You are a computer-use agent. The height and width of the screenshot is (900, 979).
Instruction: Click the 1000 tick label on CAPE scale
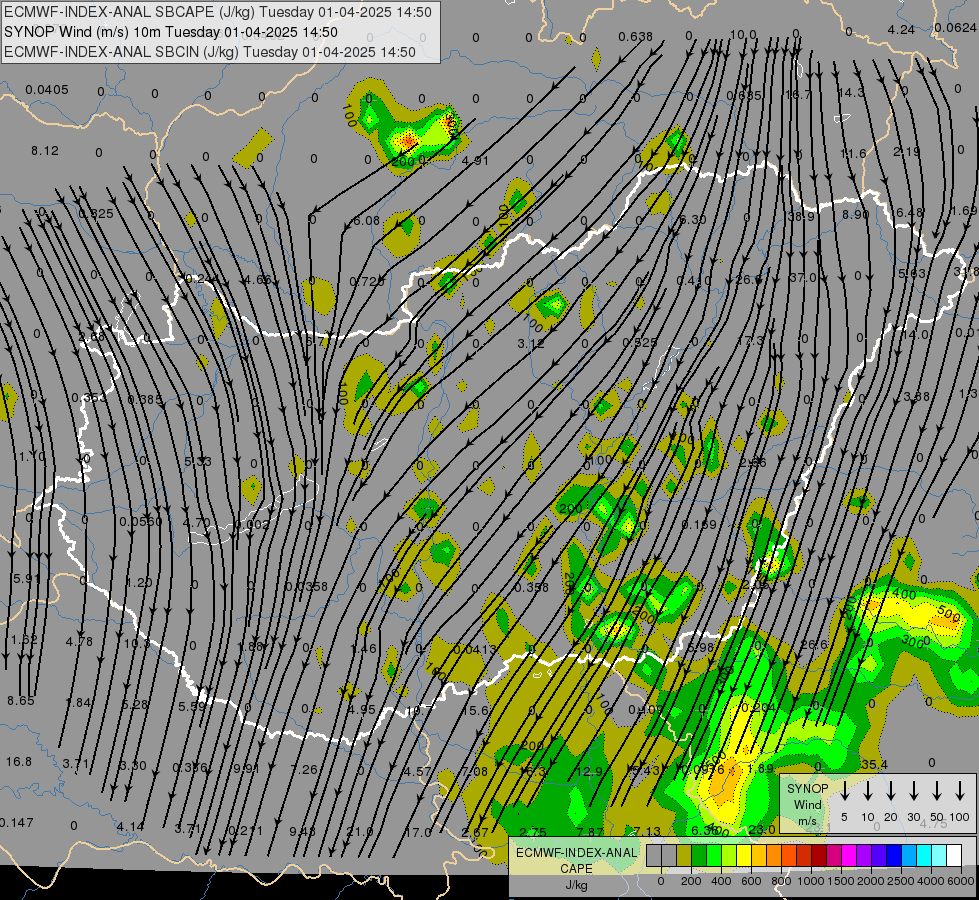[x=810, y=881]
